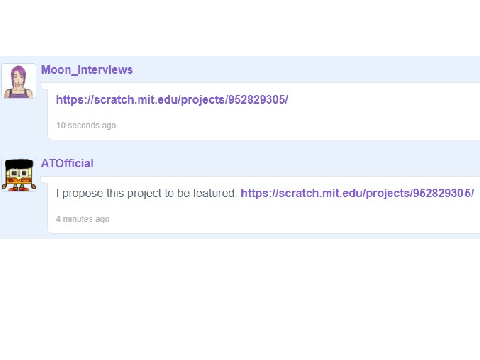Click the "4 minutes ago" timestamp
The image size is (480, 360).
(x=83, y=219)
